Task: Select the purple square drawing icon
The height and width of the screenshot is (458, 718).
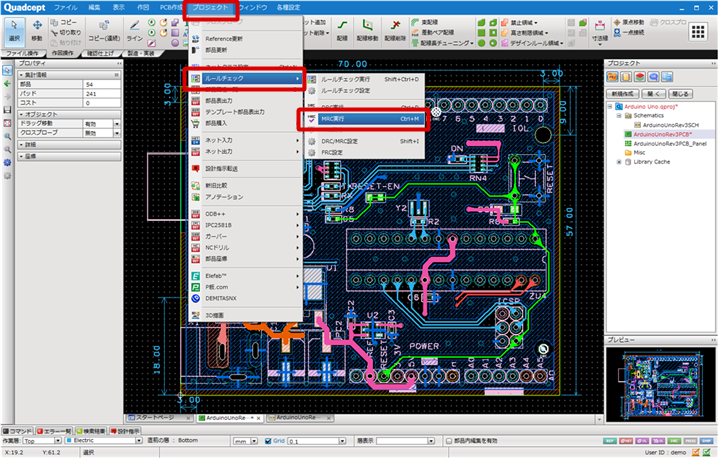Action: (175, 33)
